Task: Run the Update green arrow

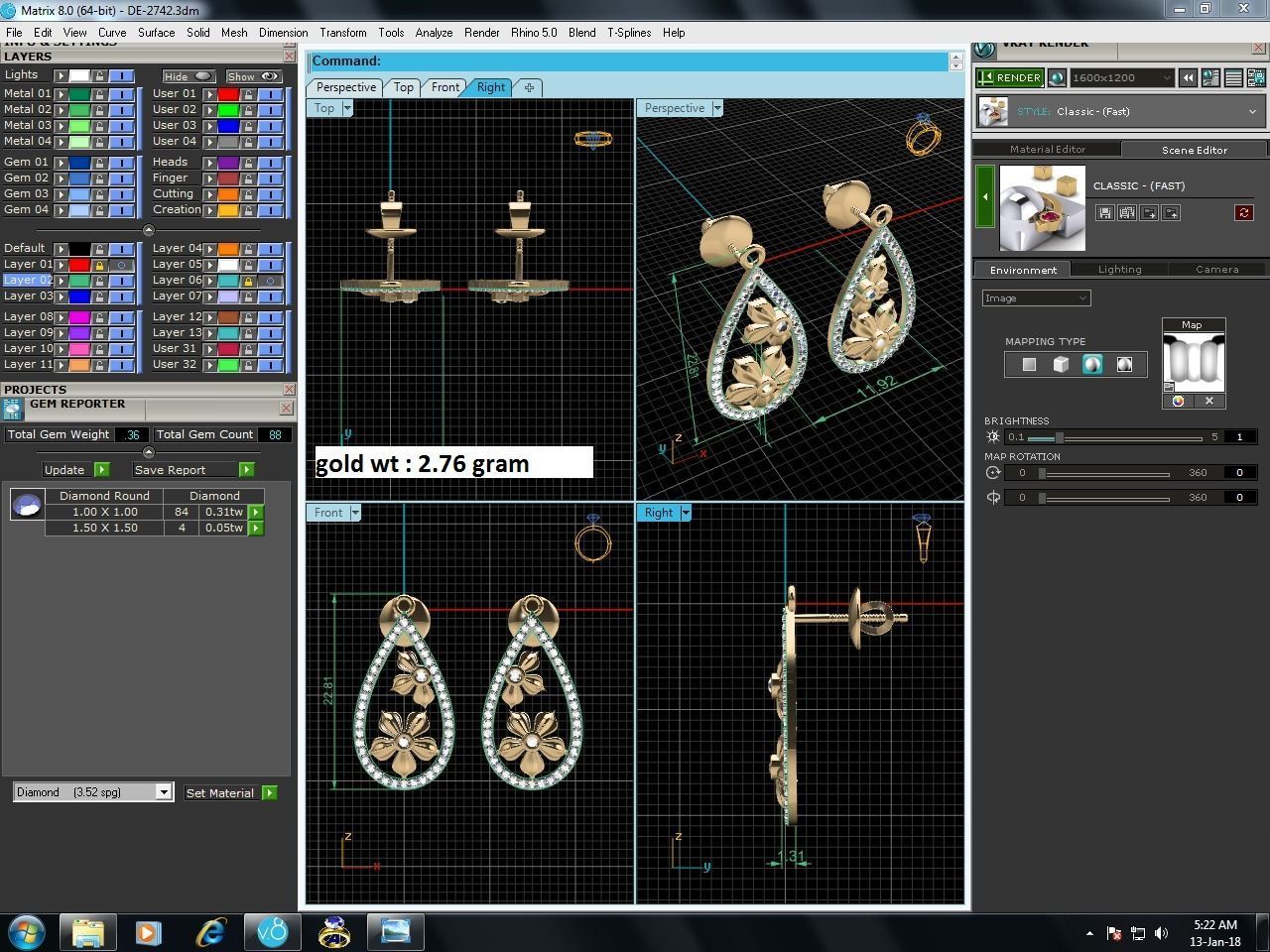Action: [102, 469]
